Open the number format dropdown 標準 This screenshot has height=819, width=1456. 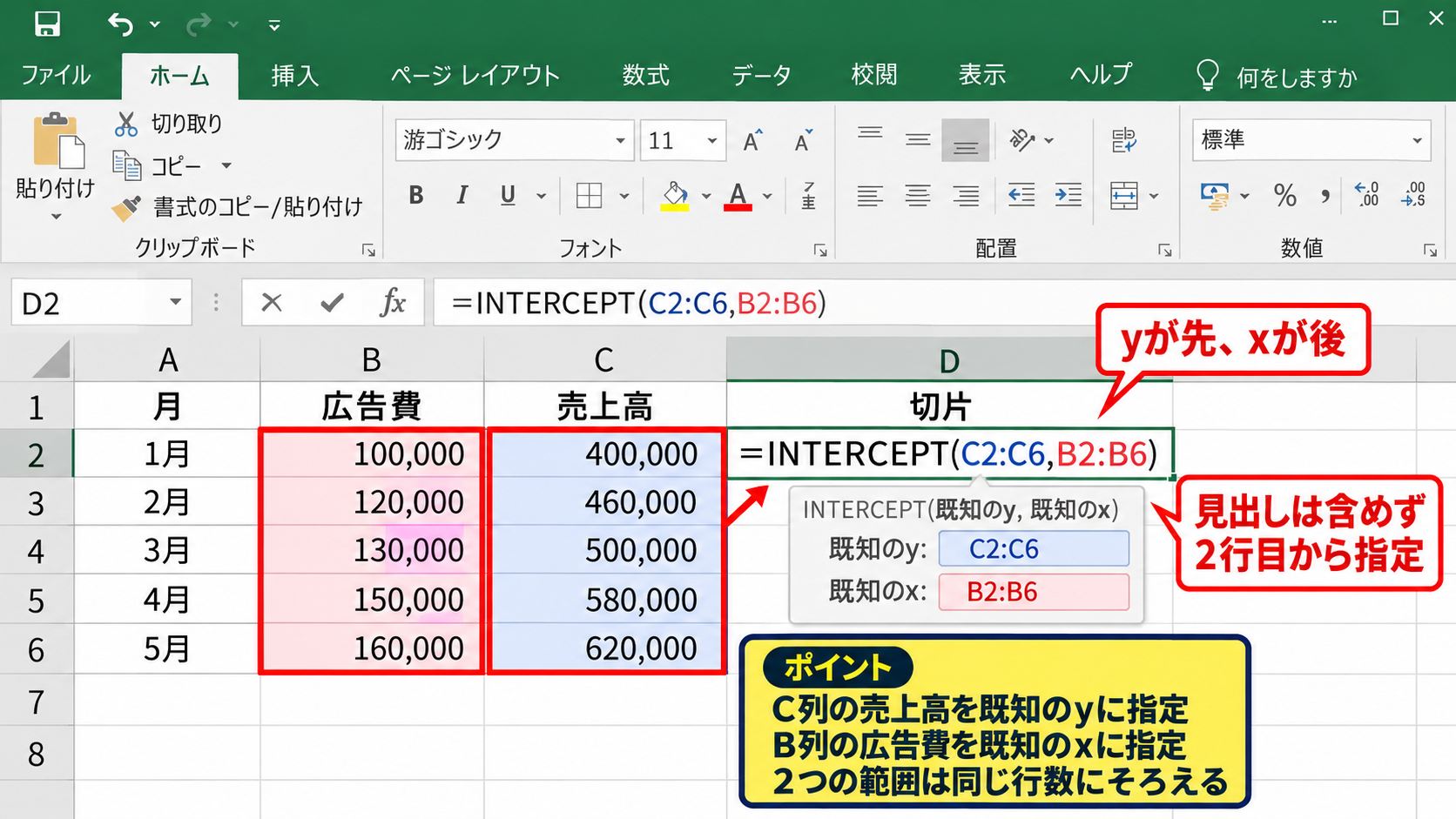(1417, 140)
